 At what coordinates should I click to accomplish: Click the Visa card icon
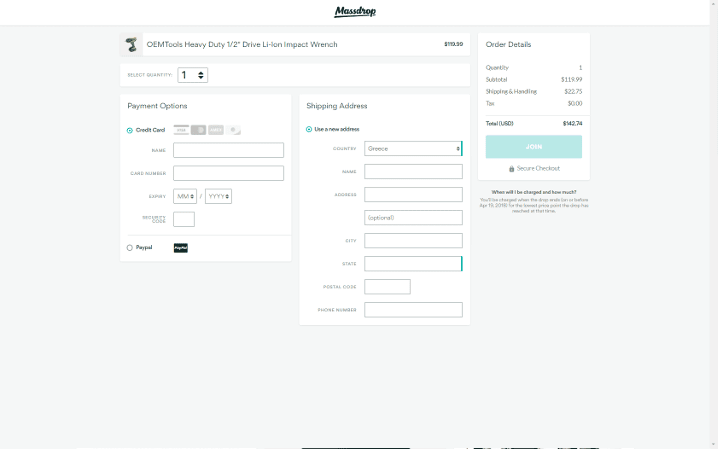pyautogui.click(x=181, y=130)
